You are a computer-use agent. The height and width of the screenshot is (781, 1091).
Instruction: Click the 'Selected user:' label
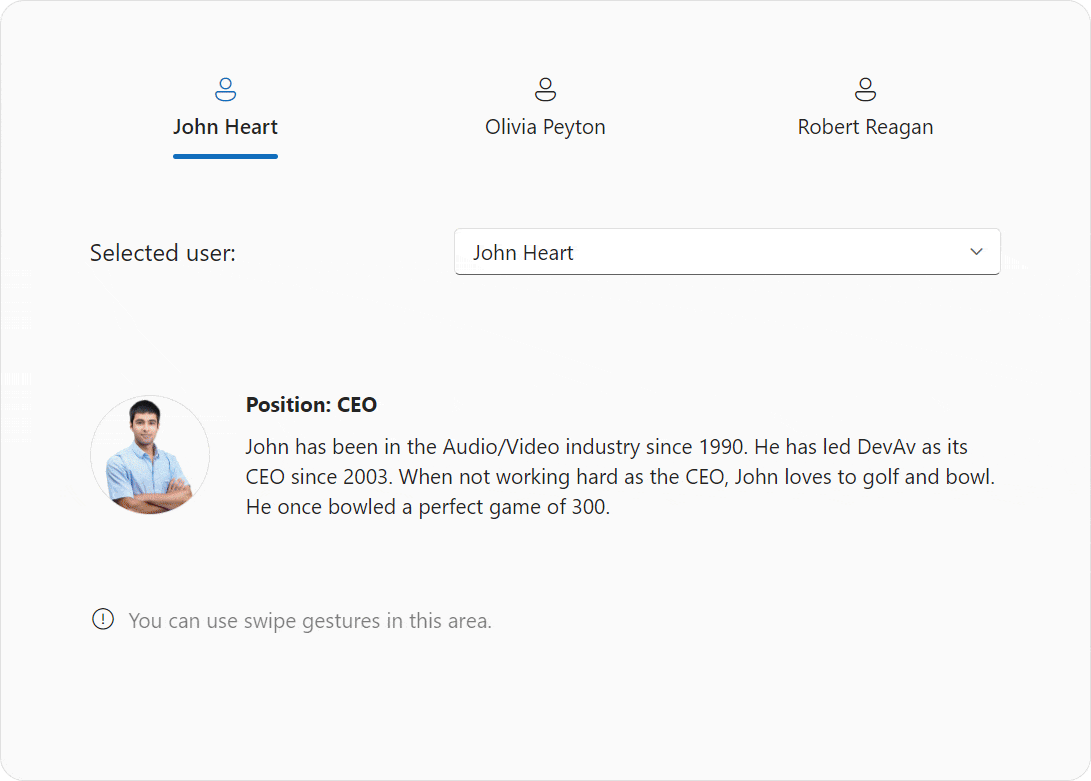[x=163, y=253]
